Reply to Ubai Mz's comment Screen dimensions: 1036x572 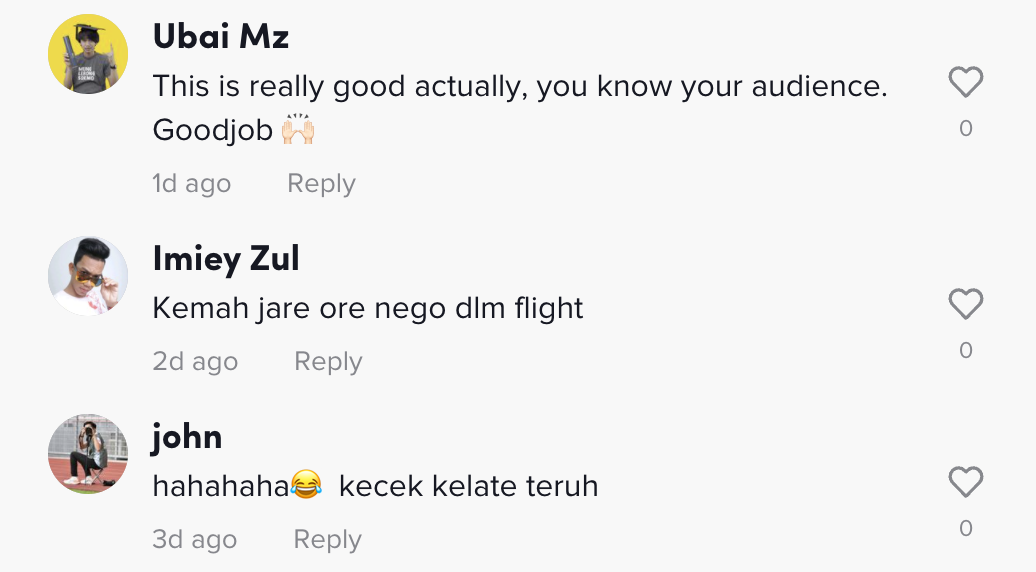(321, 184)
